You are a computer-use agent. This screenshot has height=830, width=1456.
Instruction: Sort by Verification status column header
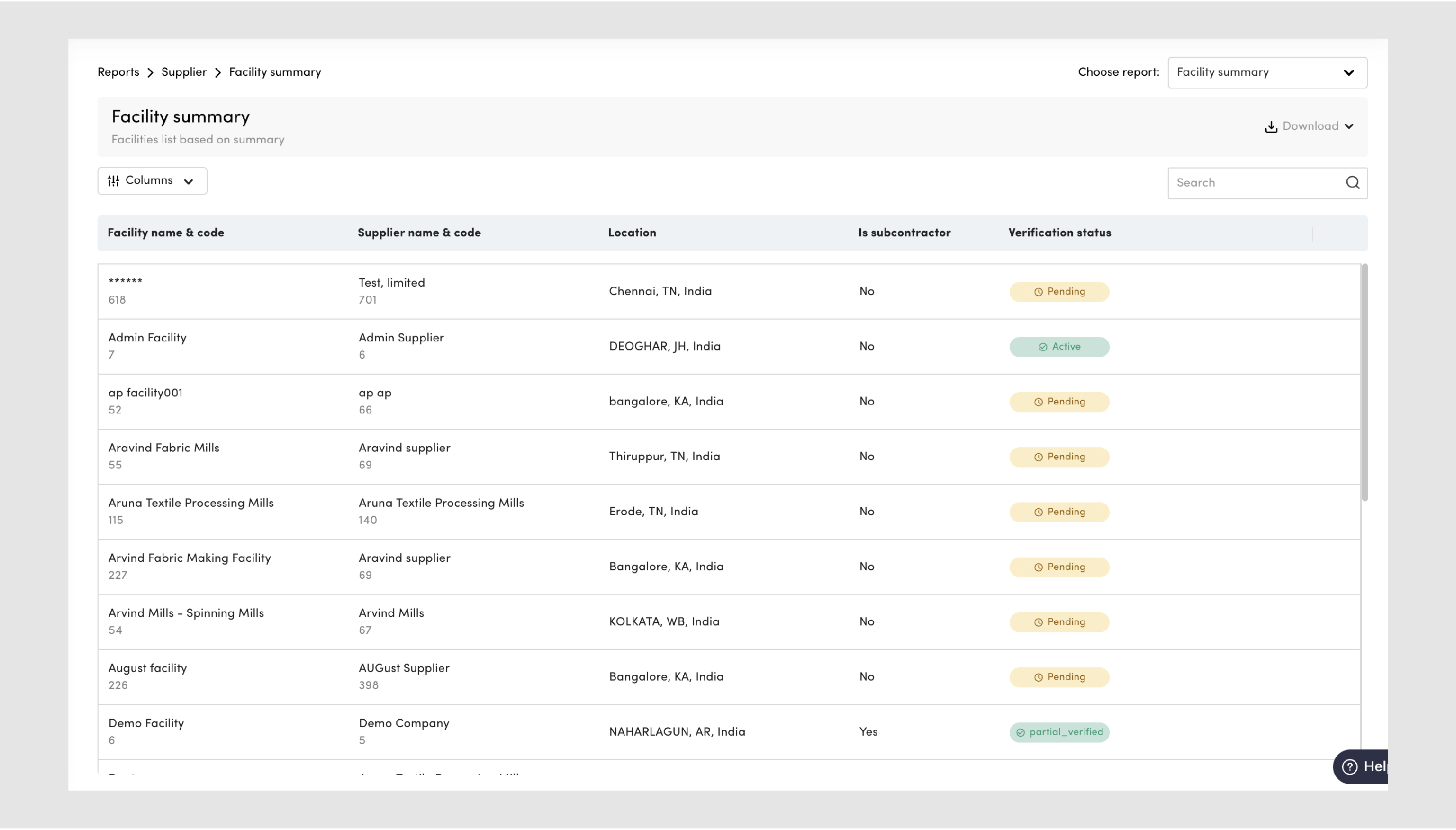click(x=1059, y=233)
